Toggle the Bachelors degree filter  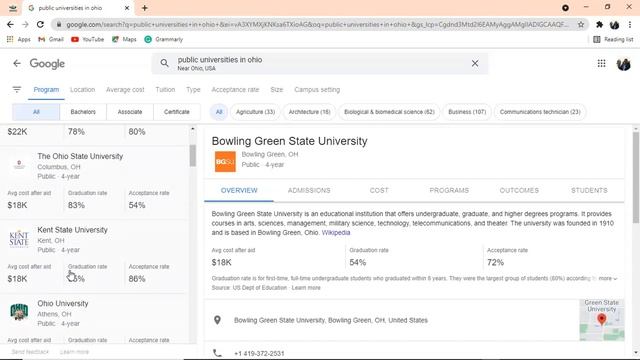[83, 112]
